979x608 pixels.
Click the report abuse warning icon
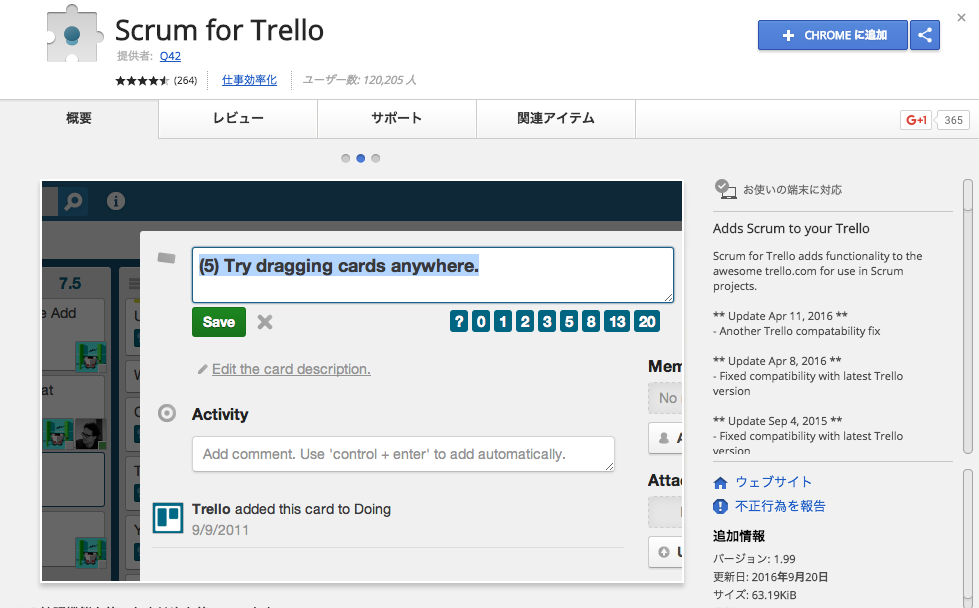[x=720, y=506]
